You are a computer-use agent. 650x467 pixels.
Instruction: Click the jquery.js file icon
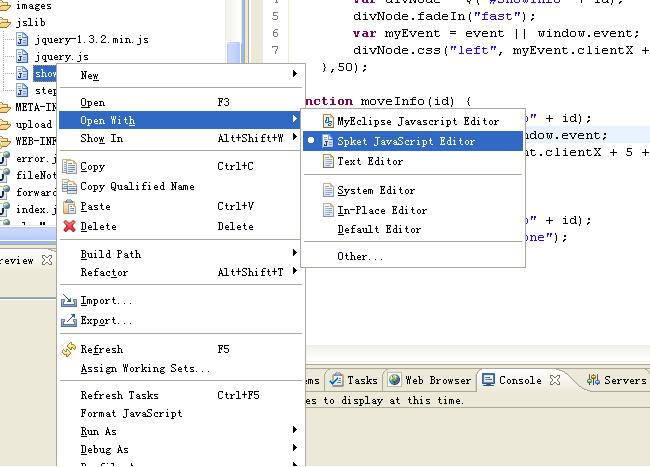click(x=22, y=56)
